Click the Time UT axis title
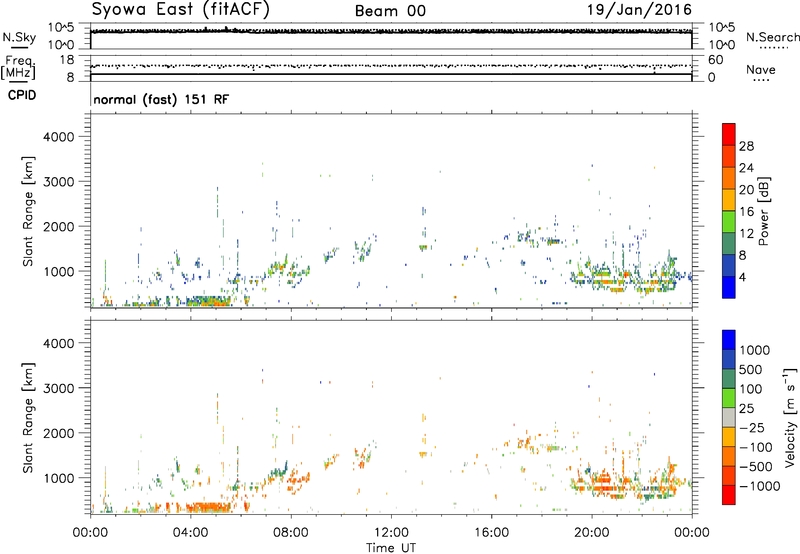 [x=391, y=547]
